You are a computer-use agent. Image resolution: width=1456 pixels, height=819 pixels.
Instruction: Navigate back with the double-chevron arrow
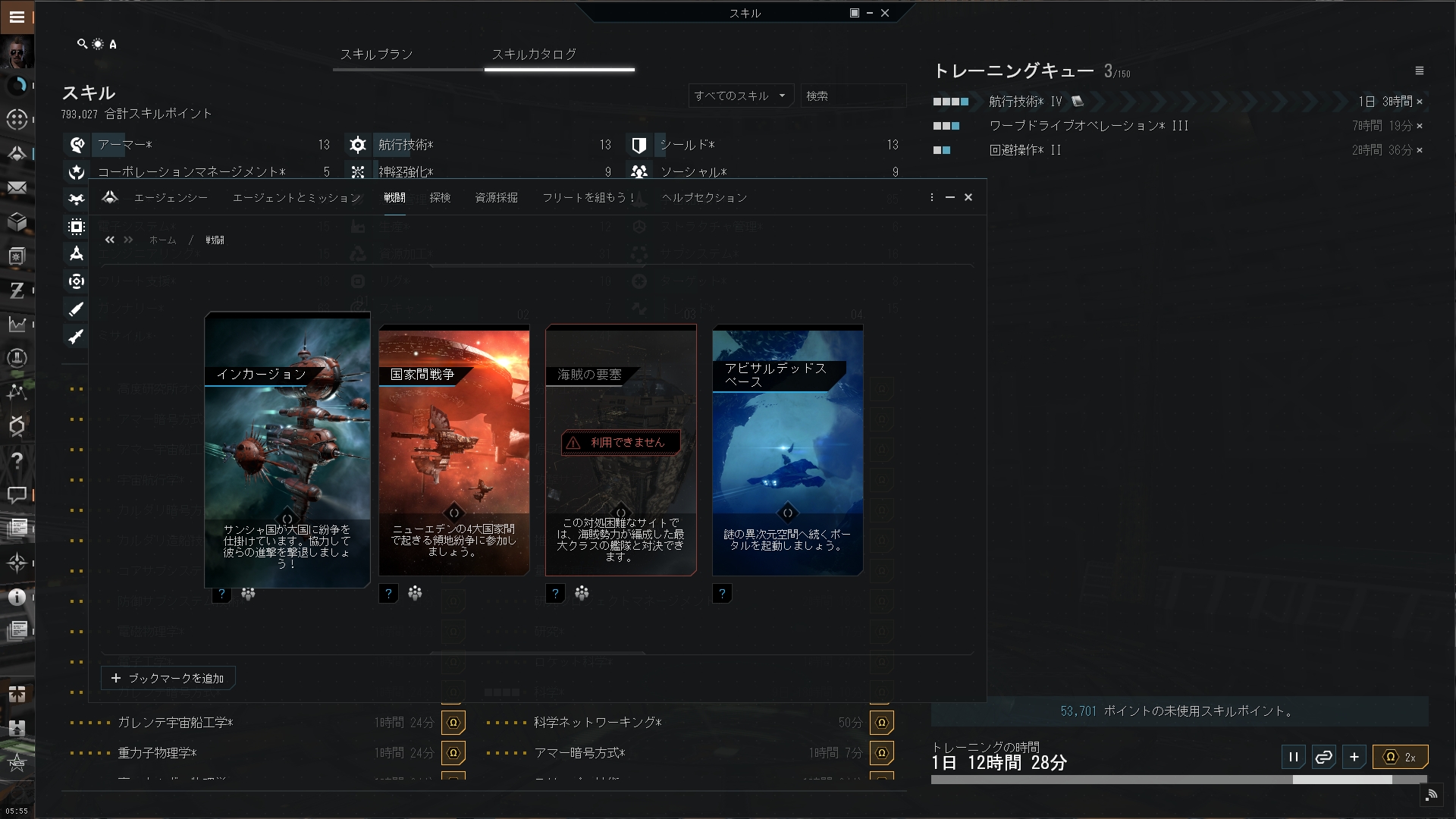point(110,240)
